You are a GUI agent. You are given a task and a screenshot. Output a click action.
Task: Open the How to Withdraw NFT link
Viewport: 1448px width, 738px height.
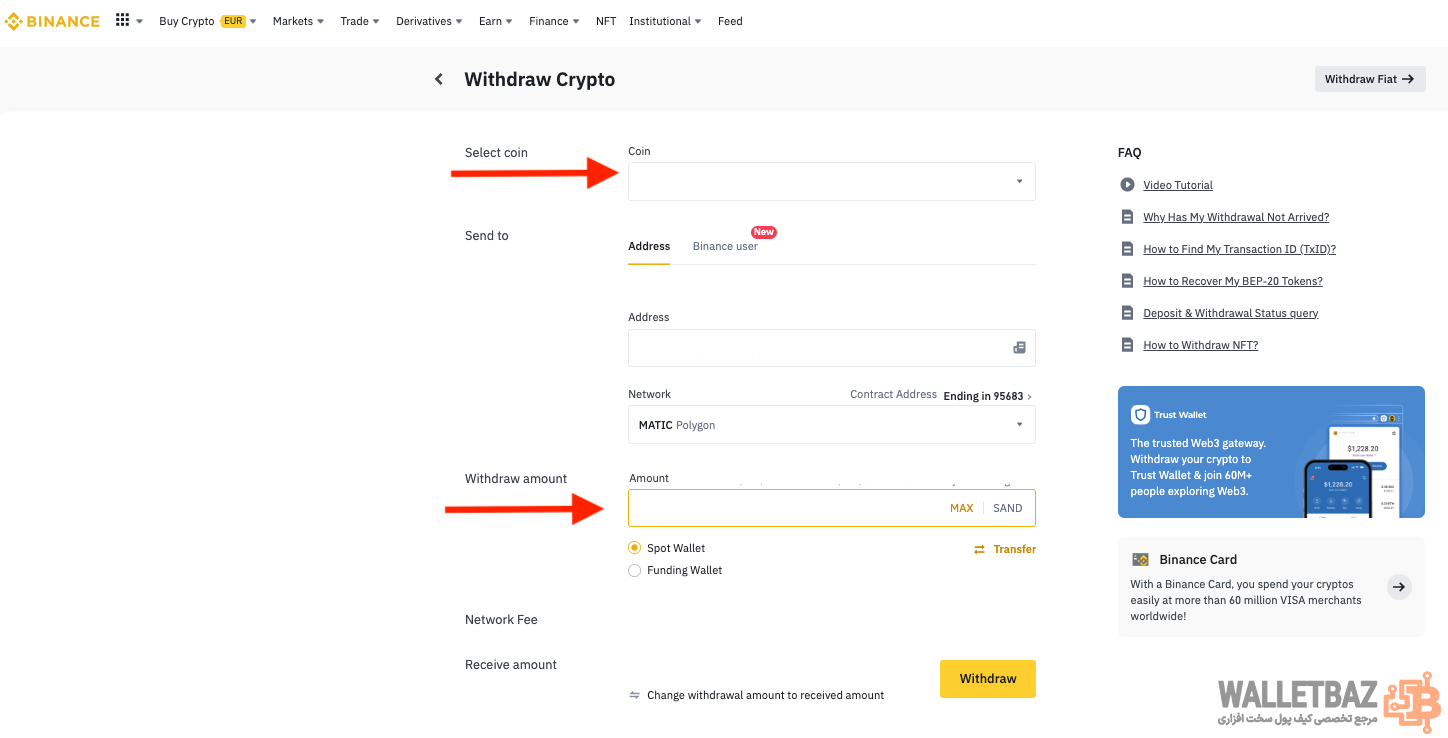[x=1200, y=345]
